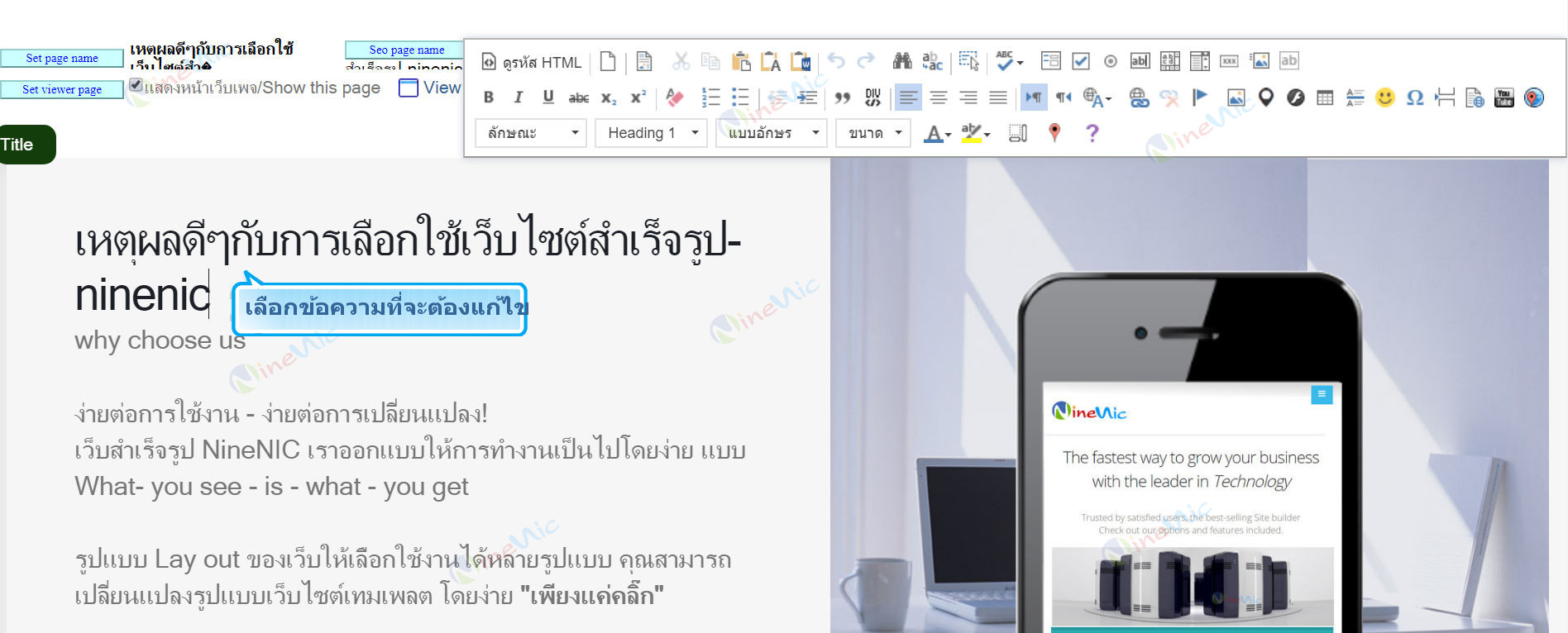Click the Select All icon
Screen dimensions: 1568x633
[x=968, y=61]
